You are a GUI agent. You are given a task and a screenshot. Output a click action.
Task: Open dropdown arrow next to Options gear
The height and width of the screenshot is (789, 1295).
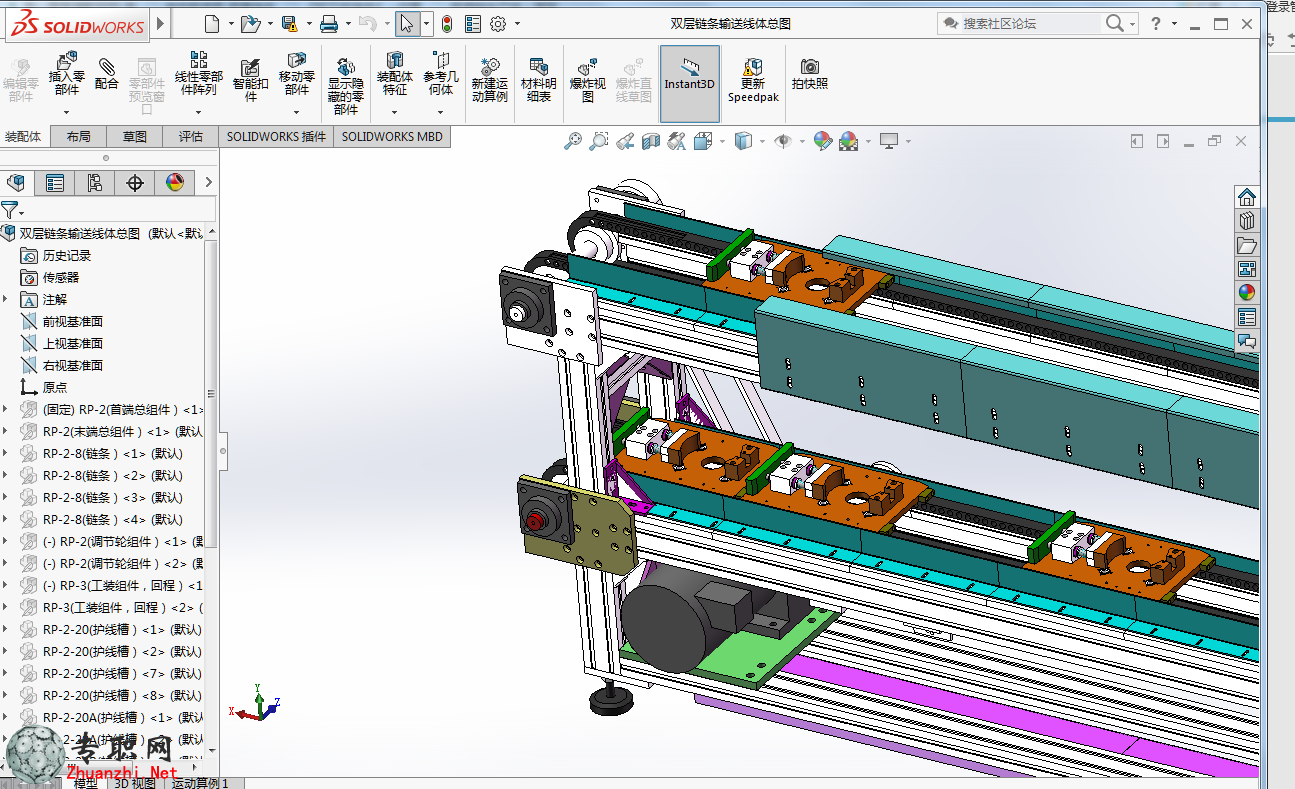click(x=518, y=23)
